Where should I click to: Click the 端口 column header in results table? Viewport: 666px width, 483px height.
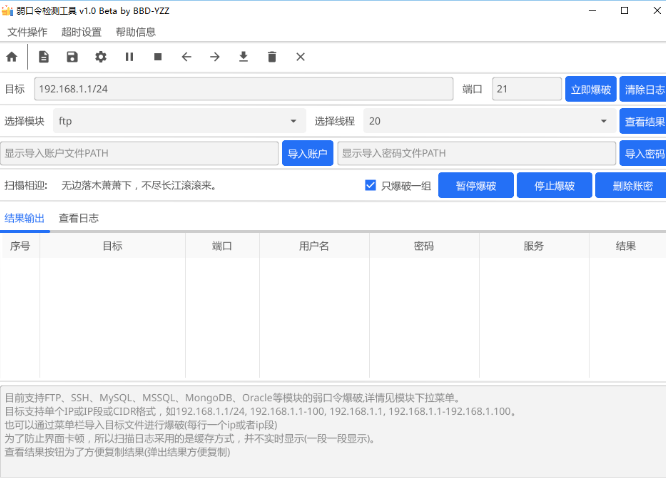(222, 246)
